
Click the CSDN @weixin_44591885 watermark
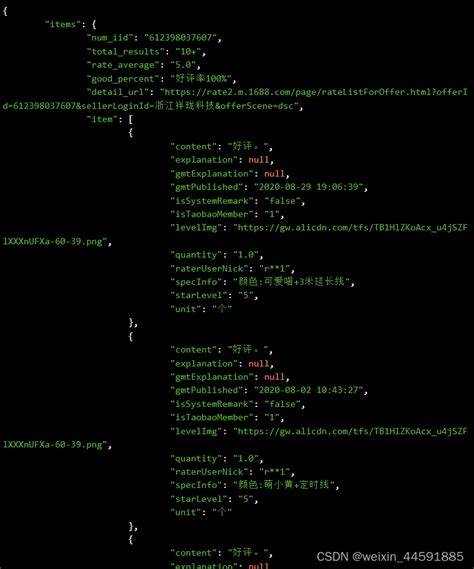click(390, 557)
